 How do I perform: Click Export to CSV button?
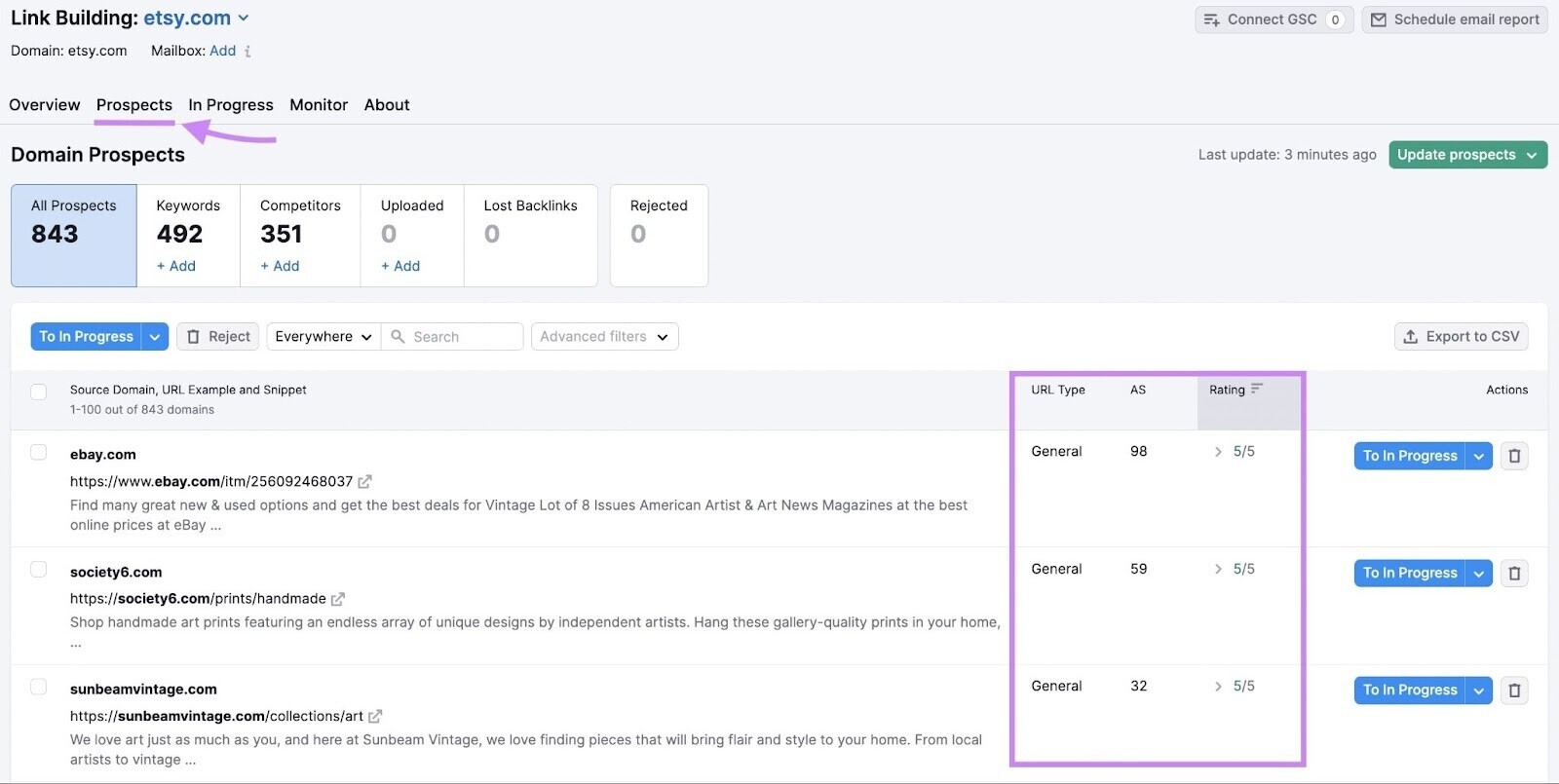point(1462,337)
